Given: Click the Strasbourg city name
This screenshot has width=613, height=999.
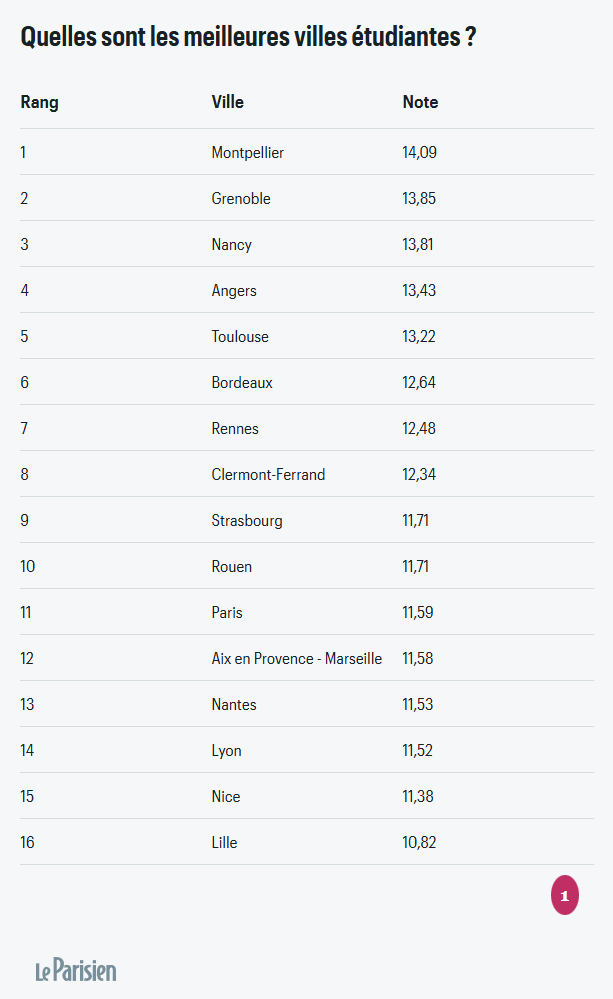Looking at the screenshot, I should pos(247,521).
